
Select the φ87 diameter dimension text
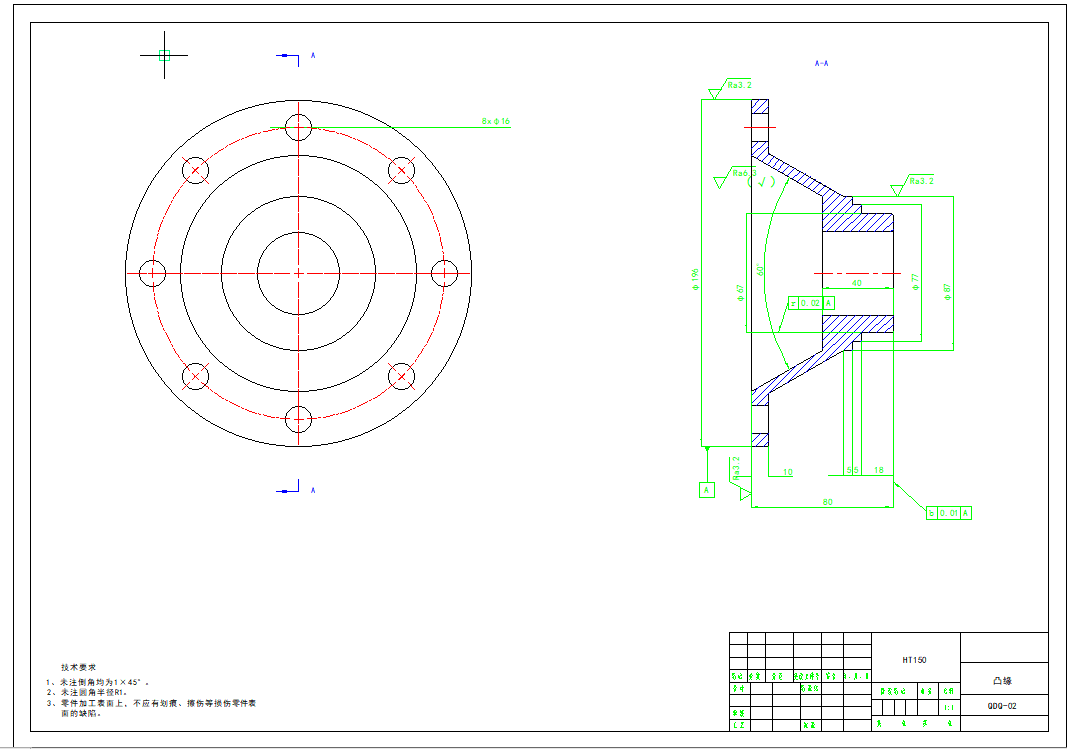click(x=946, y=291)
